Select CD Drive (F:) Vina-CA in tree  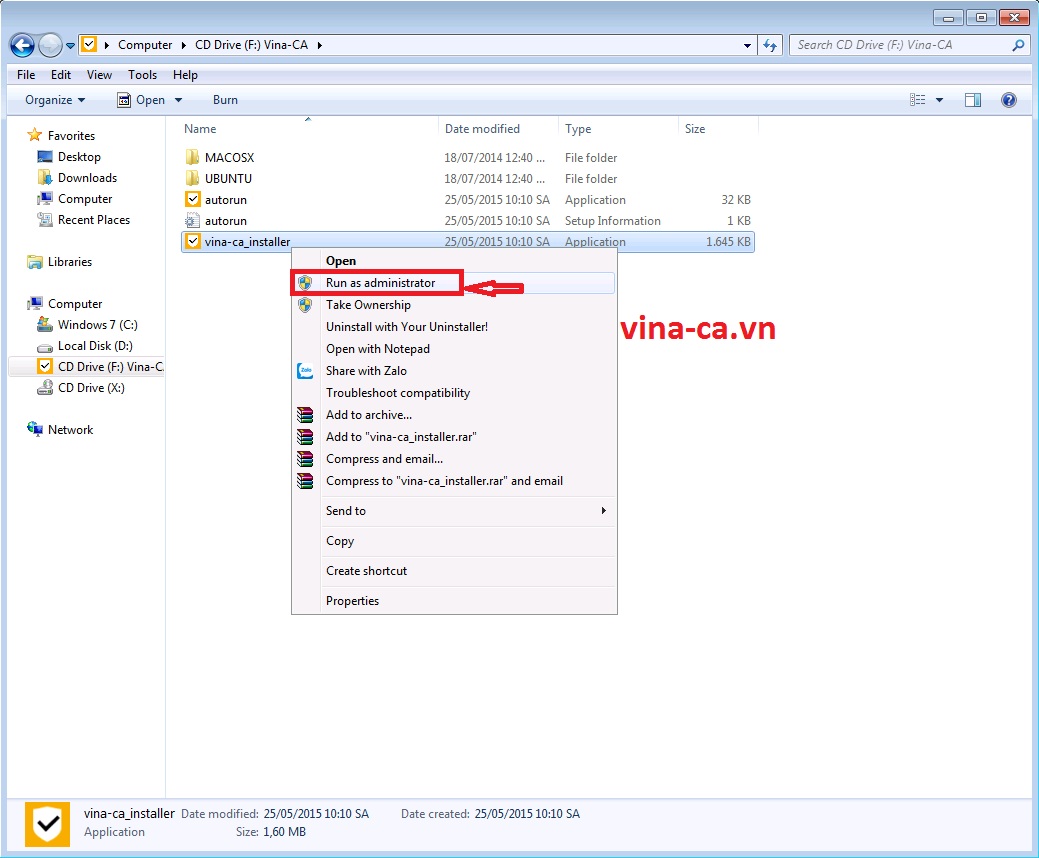[110, 367]
